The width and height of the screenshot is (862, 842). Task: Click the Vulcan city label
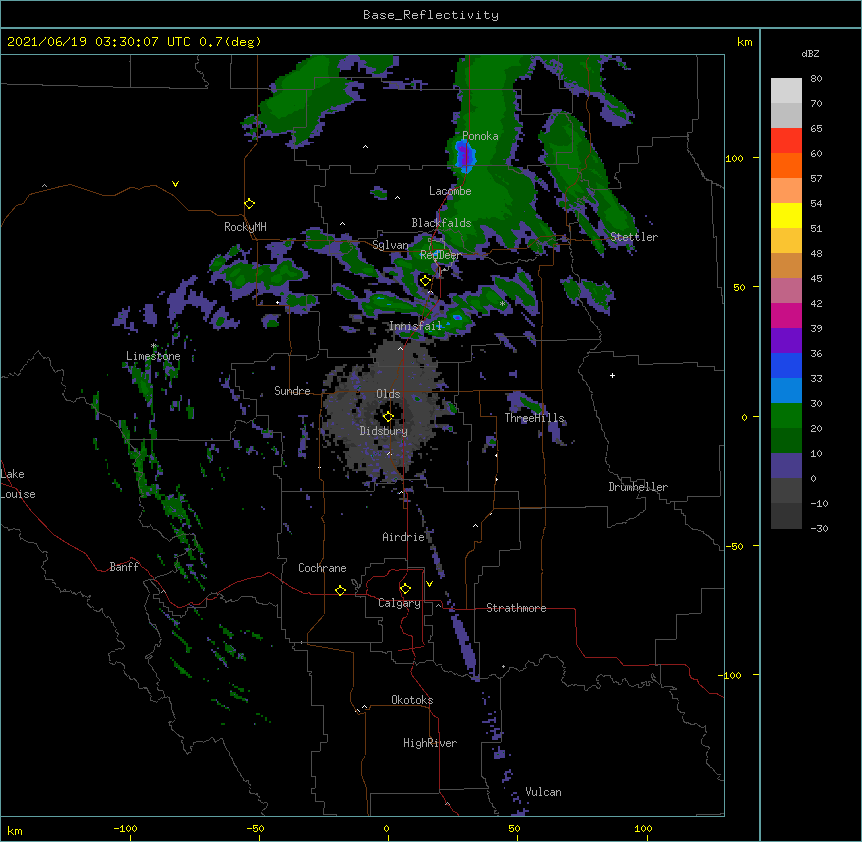(543, 792)
